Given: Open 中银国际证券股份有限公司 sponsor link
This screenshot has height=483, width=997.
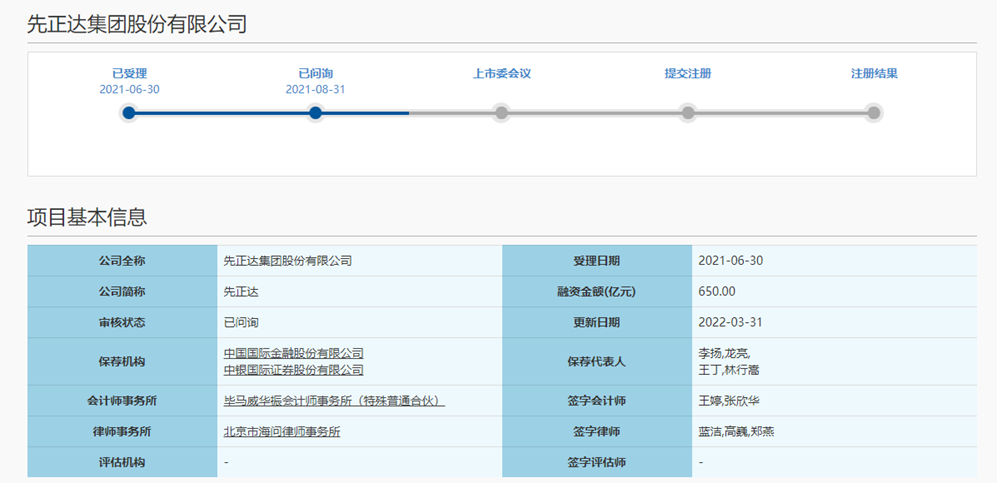Looking at the screenshot, I should pyautogui.click(x=294, y=369).
